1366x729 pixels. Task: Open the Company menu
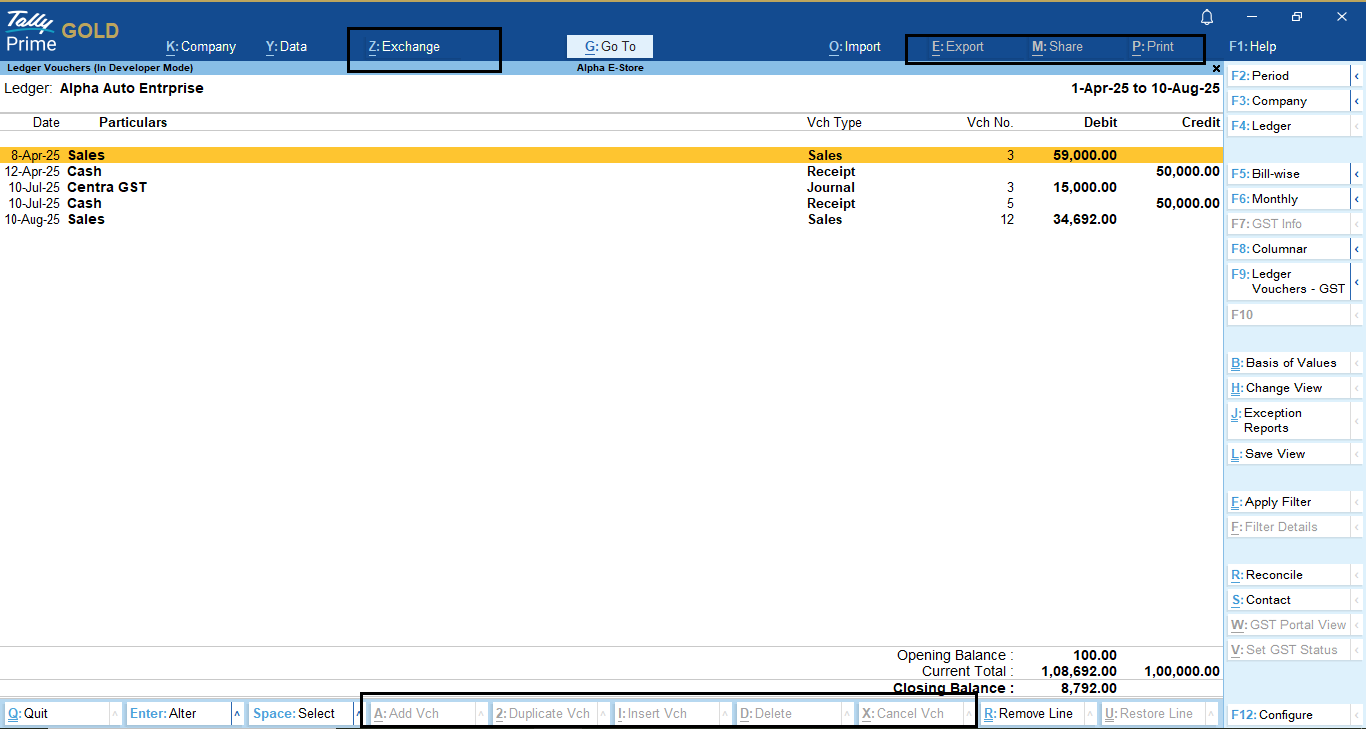coord(201,47)
